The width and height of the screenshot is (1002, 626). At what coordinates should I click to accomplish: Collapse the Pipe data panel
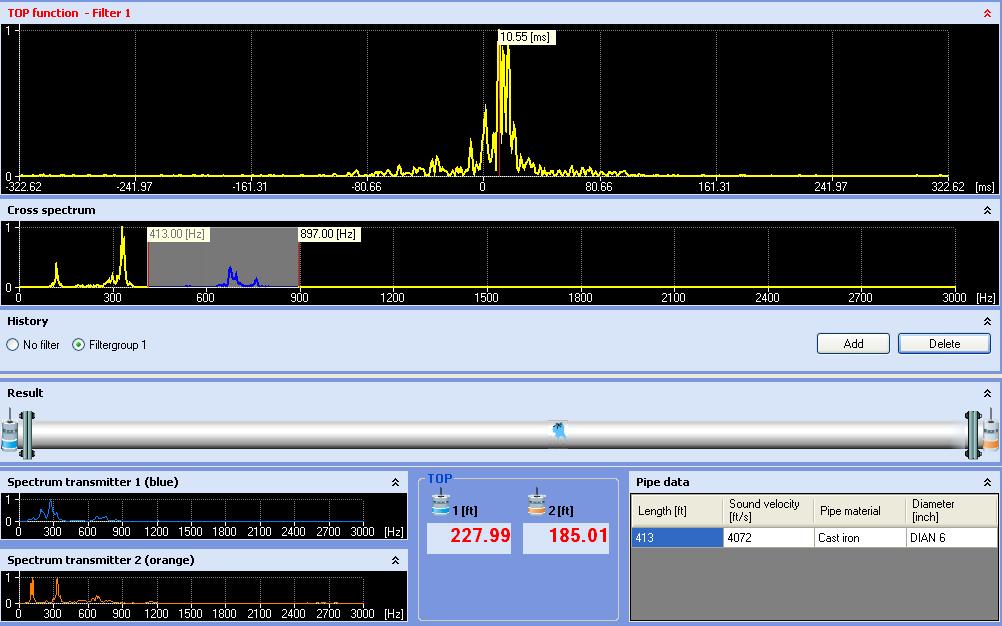point(988,482)
